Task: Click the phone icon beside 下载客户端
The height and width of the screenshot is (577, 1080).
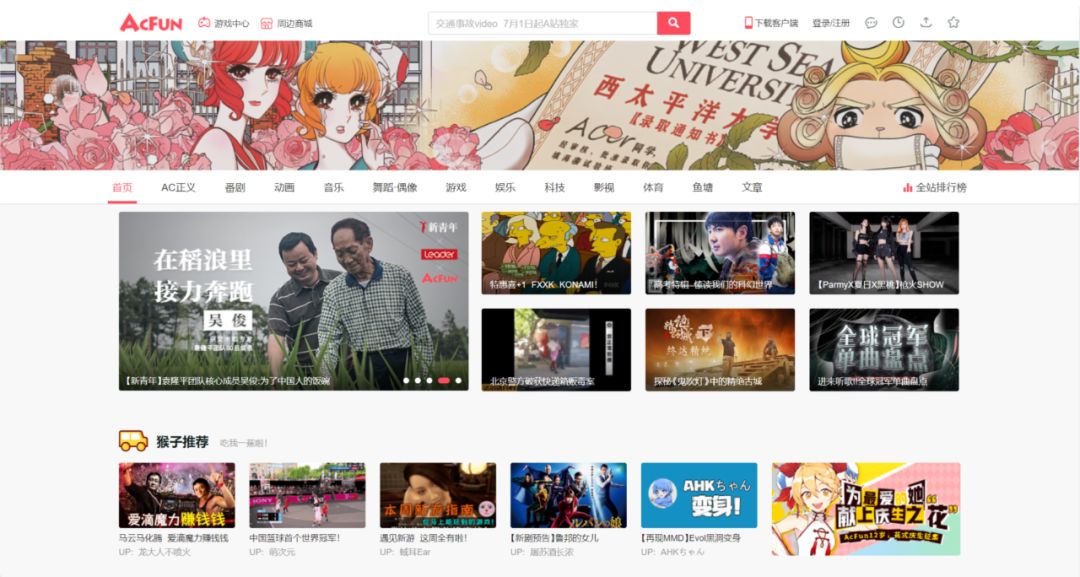Action: [x=748, y=23]
